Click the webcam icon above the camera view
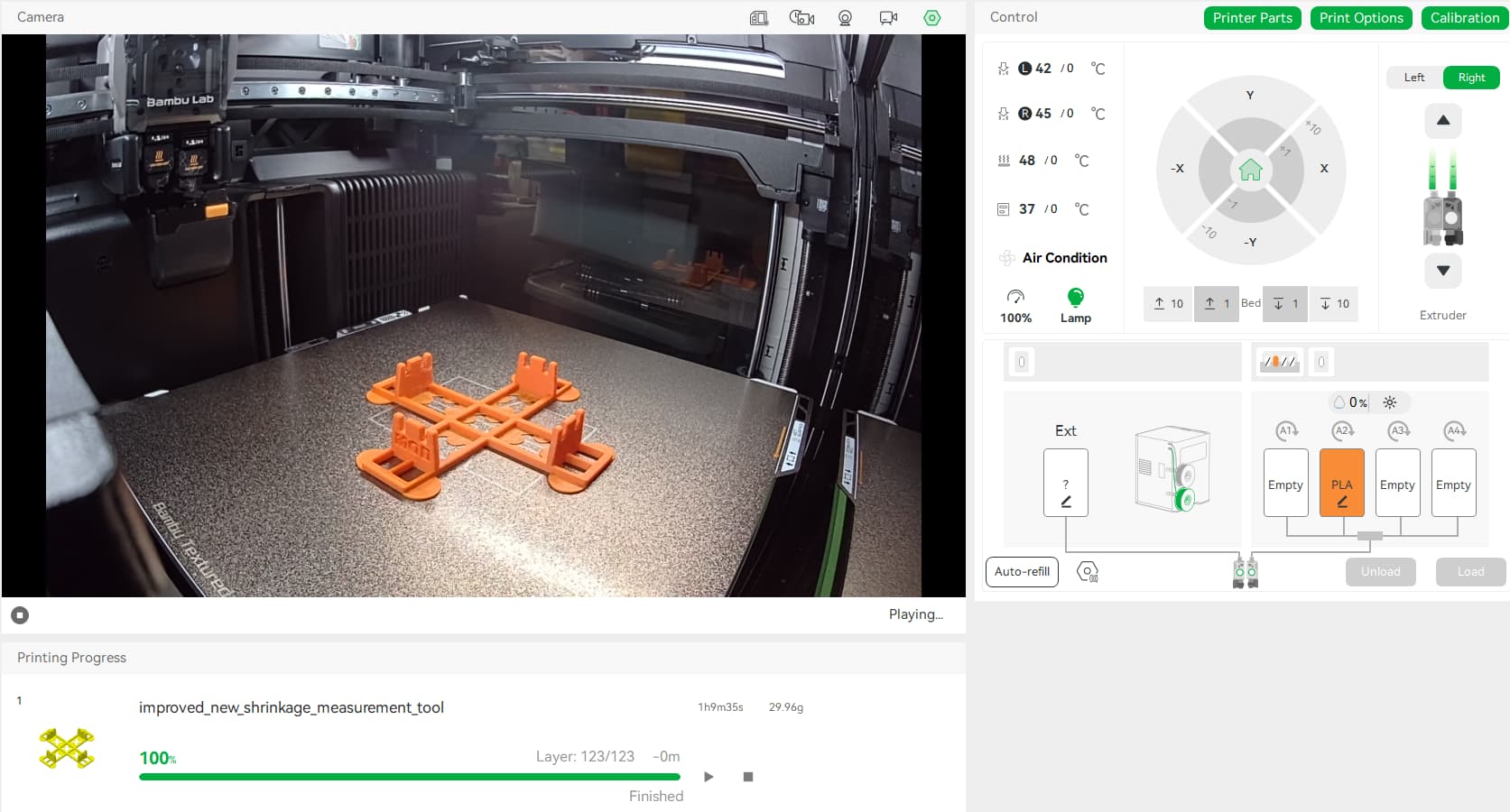This screenshot has width=1510, height=812. click(x=845, y=18)
